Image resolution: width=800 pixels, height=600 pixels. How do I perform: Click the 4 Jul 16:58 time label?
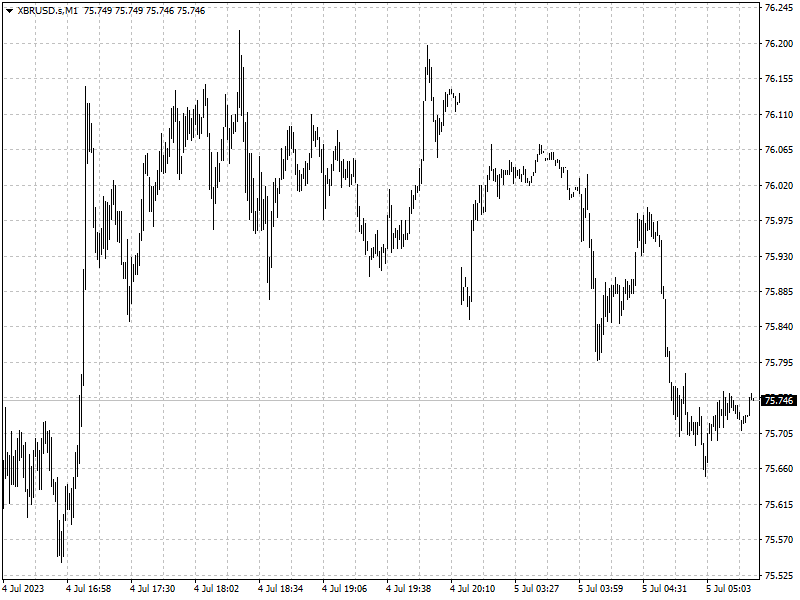coord(89,589)
